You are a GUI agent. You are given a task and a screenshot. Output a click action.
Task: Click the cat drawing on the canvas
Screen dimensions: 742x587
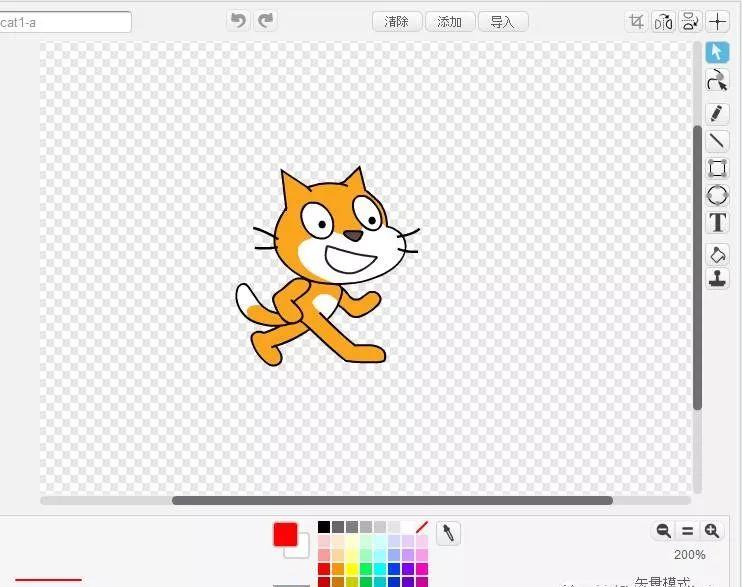[327, 266]
